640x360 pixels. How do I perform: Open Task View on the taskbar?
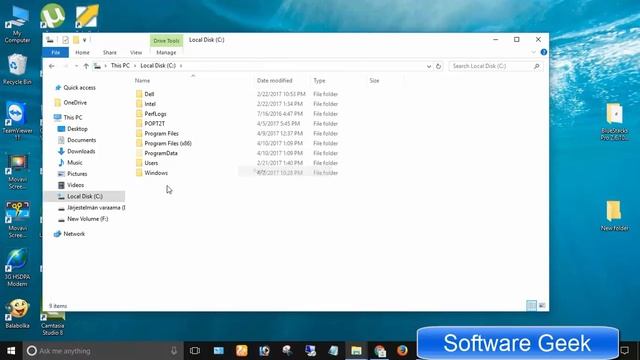pyautogui.click(x=195, y=351)
